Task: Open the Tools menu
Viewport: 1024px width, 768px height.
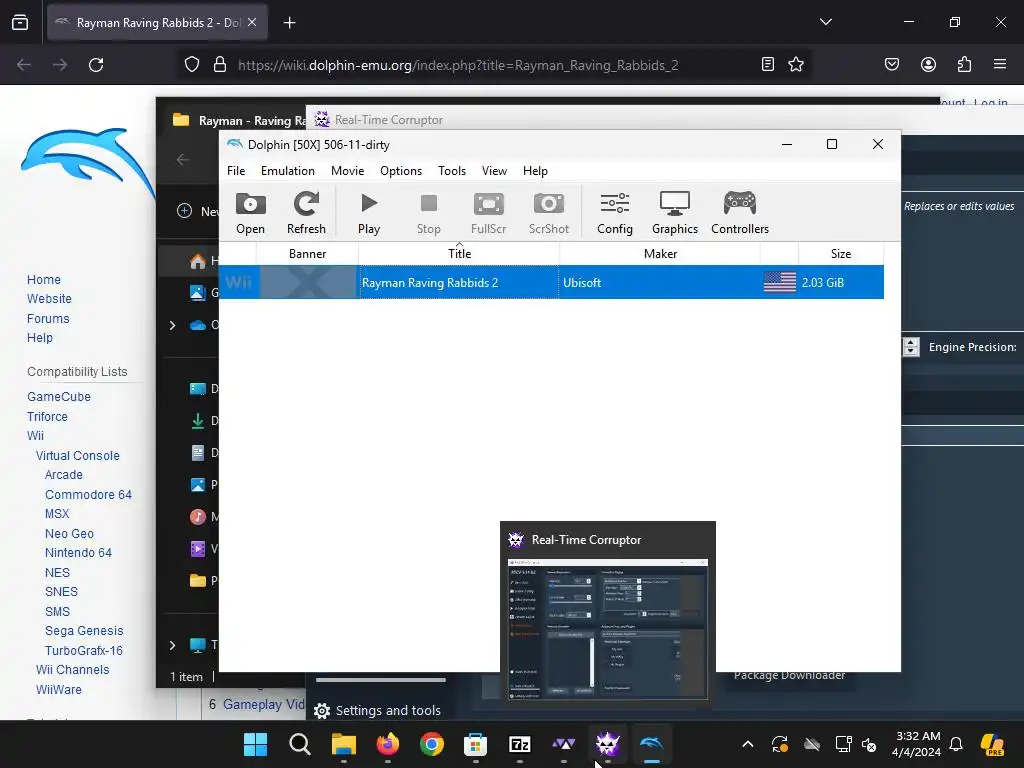Action: (452, 170)
